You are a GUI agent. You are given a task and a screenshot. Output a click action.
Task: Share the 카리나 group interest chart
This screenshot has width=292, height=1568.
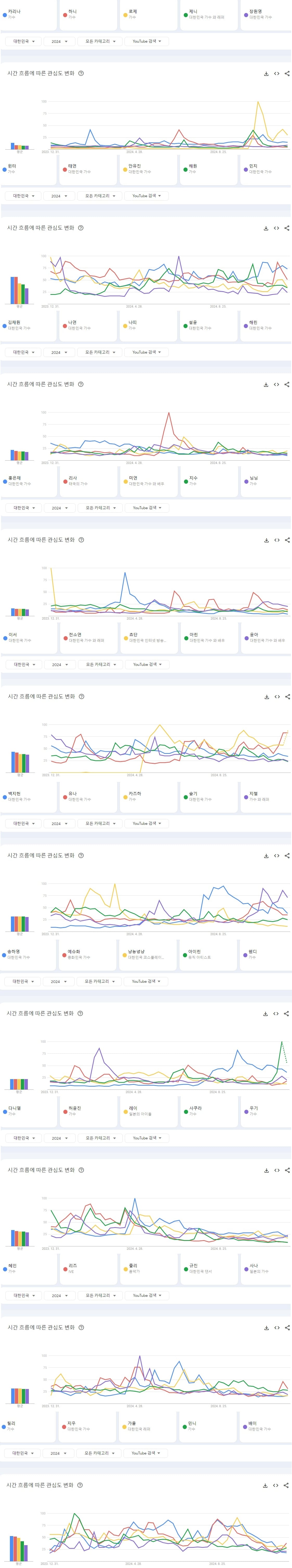coord(287,74)
